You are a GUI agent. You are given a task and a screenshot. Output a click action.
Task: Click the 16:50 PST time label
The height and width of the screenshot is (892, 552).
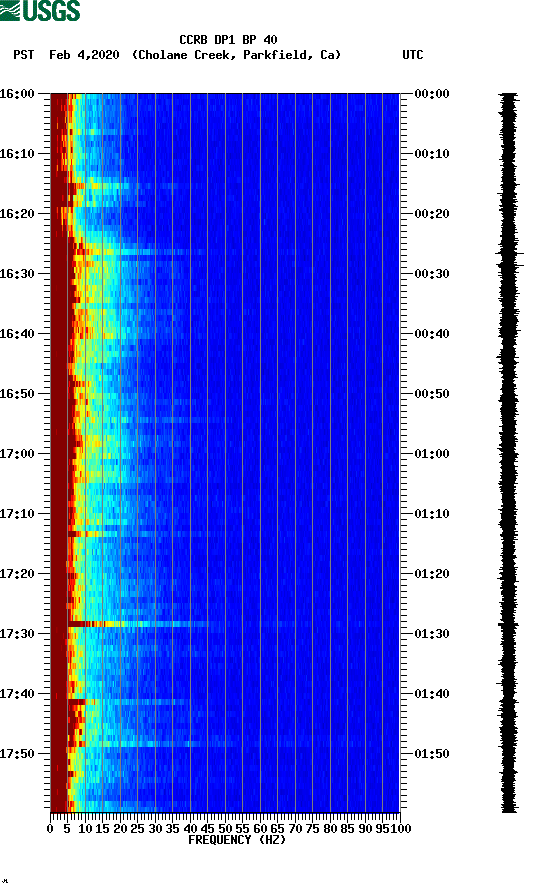[17, 394]
